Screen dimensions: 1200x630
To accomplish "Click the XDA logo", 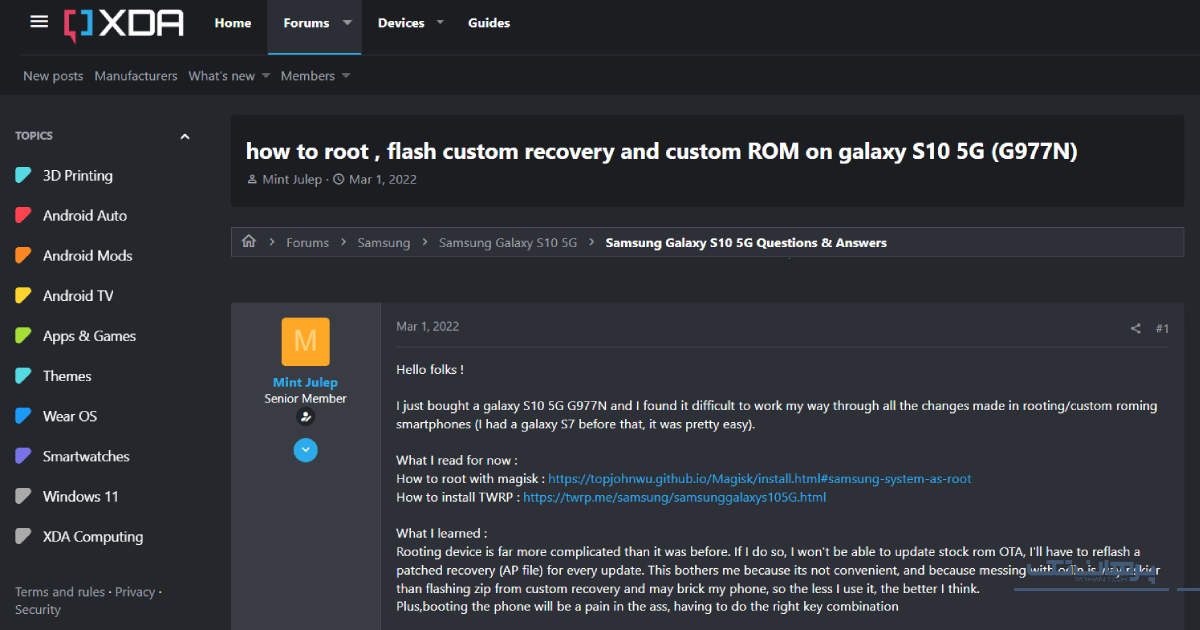I will tap(124, 23).
